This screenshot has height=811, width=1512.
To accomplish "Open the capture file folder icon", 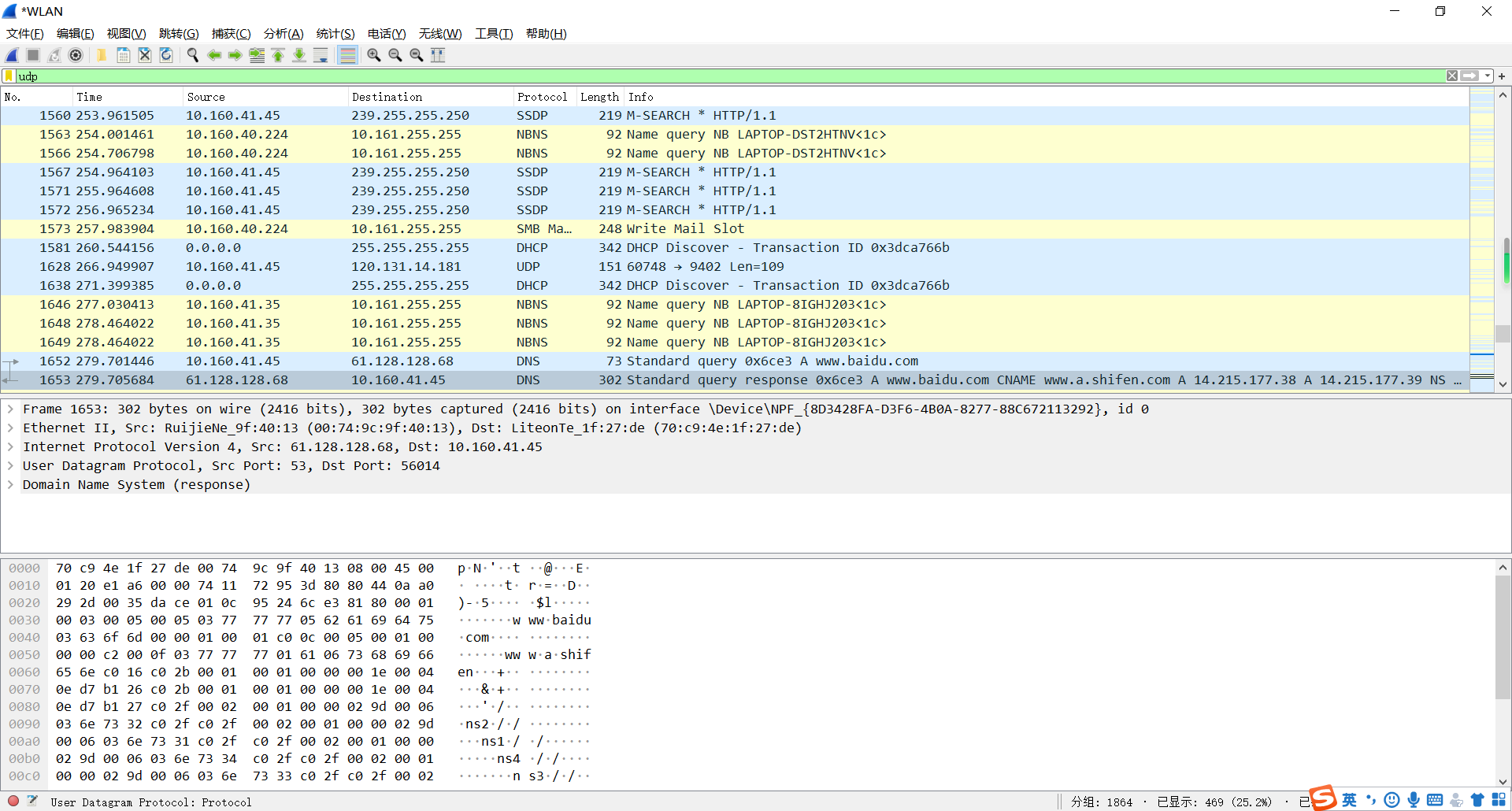I will [x=102, y=55].
